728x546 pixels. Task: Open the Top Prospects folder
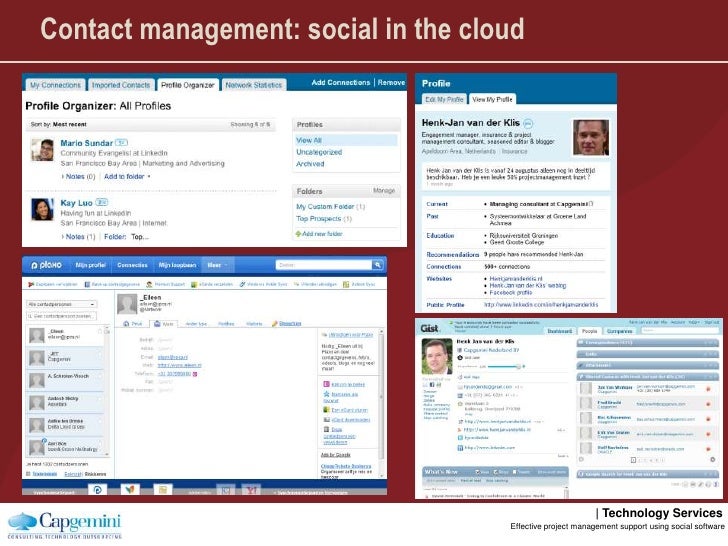click(318, 219)
